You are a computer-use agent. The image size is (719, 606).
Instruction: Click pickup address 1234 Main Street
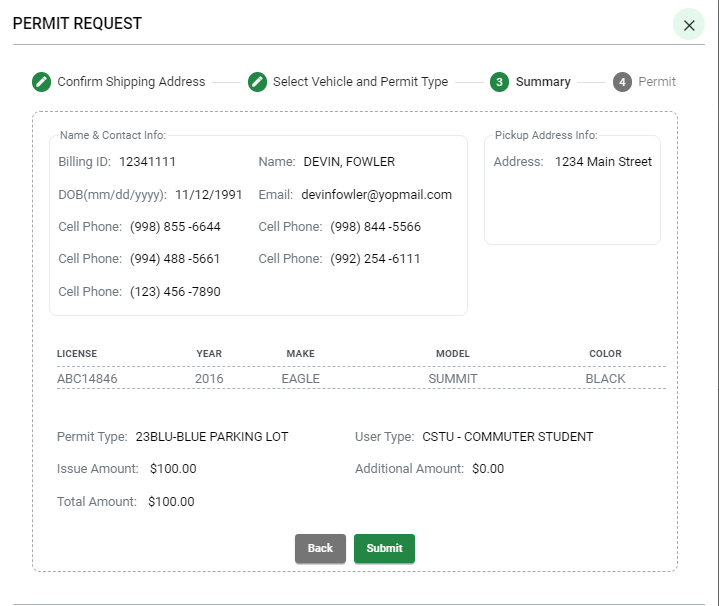click(603, 162)
